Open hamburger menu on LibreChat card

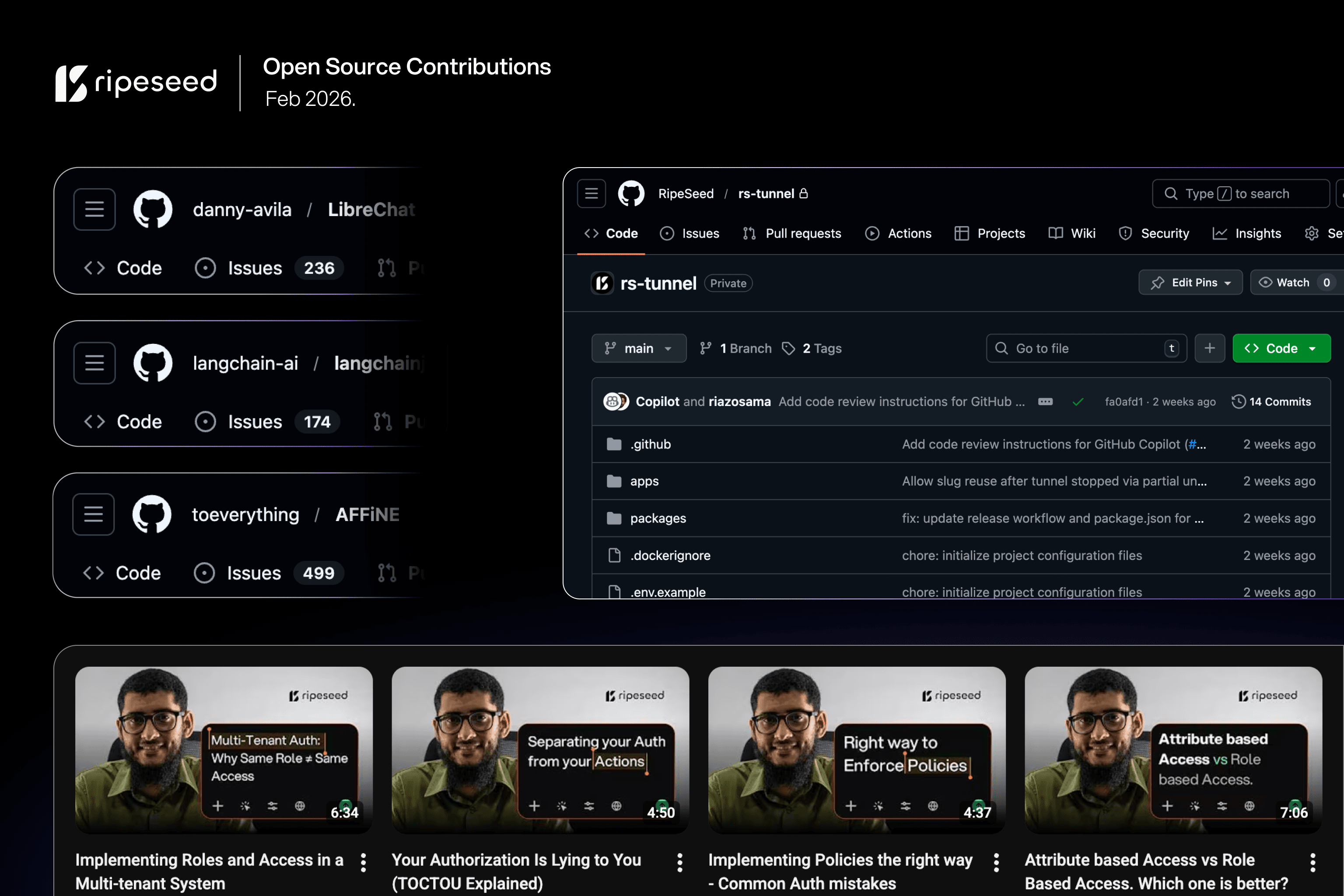[94, 209]
